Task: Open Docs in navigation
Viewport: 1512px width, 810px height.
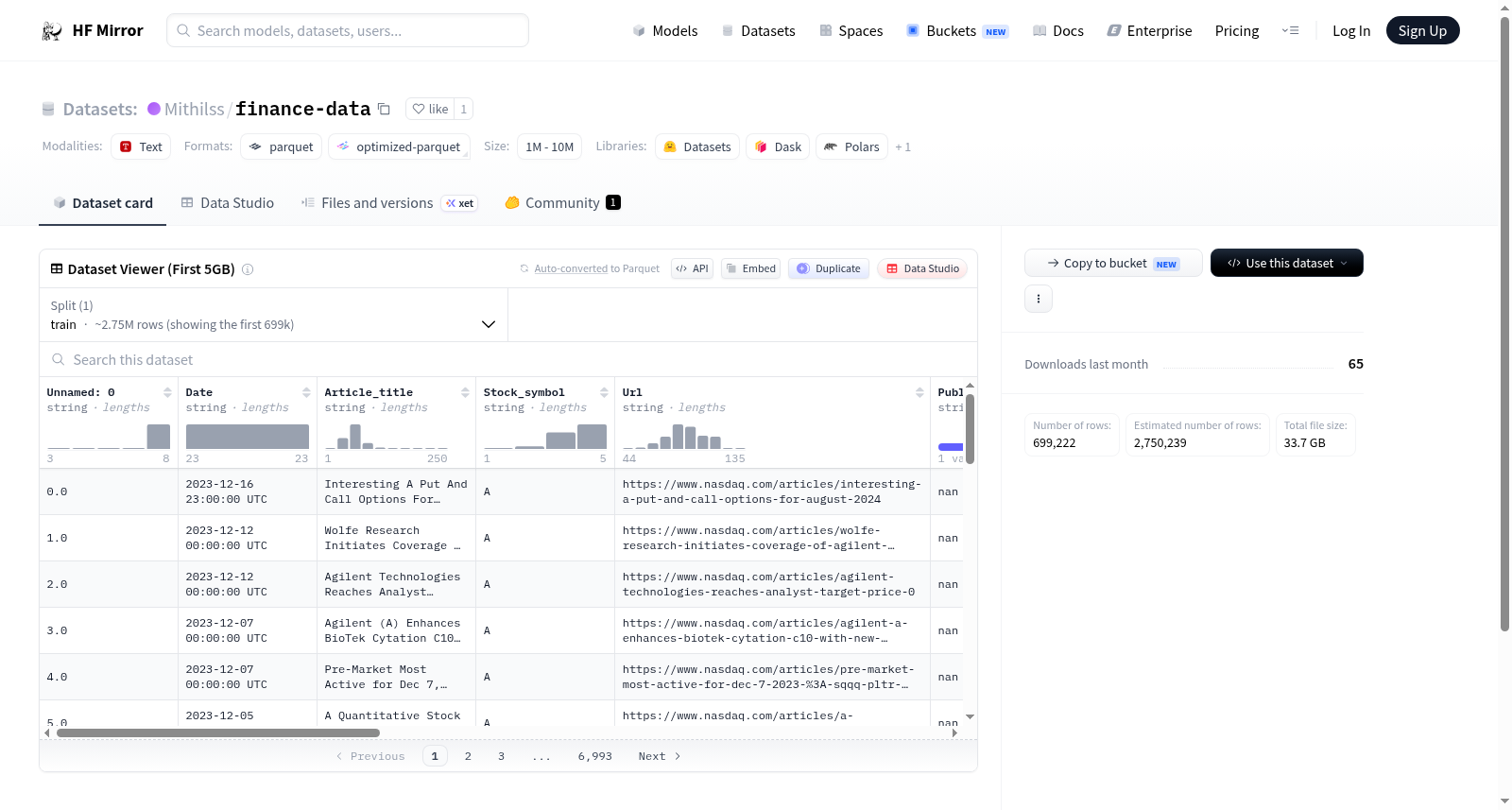Action: [x=1057, y=30]
